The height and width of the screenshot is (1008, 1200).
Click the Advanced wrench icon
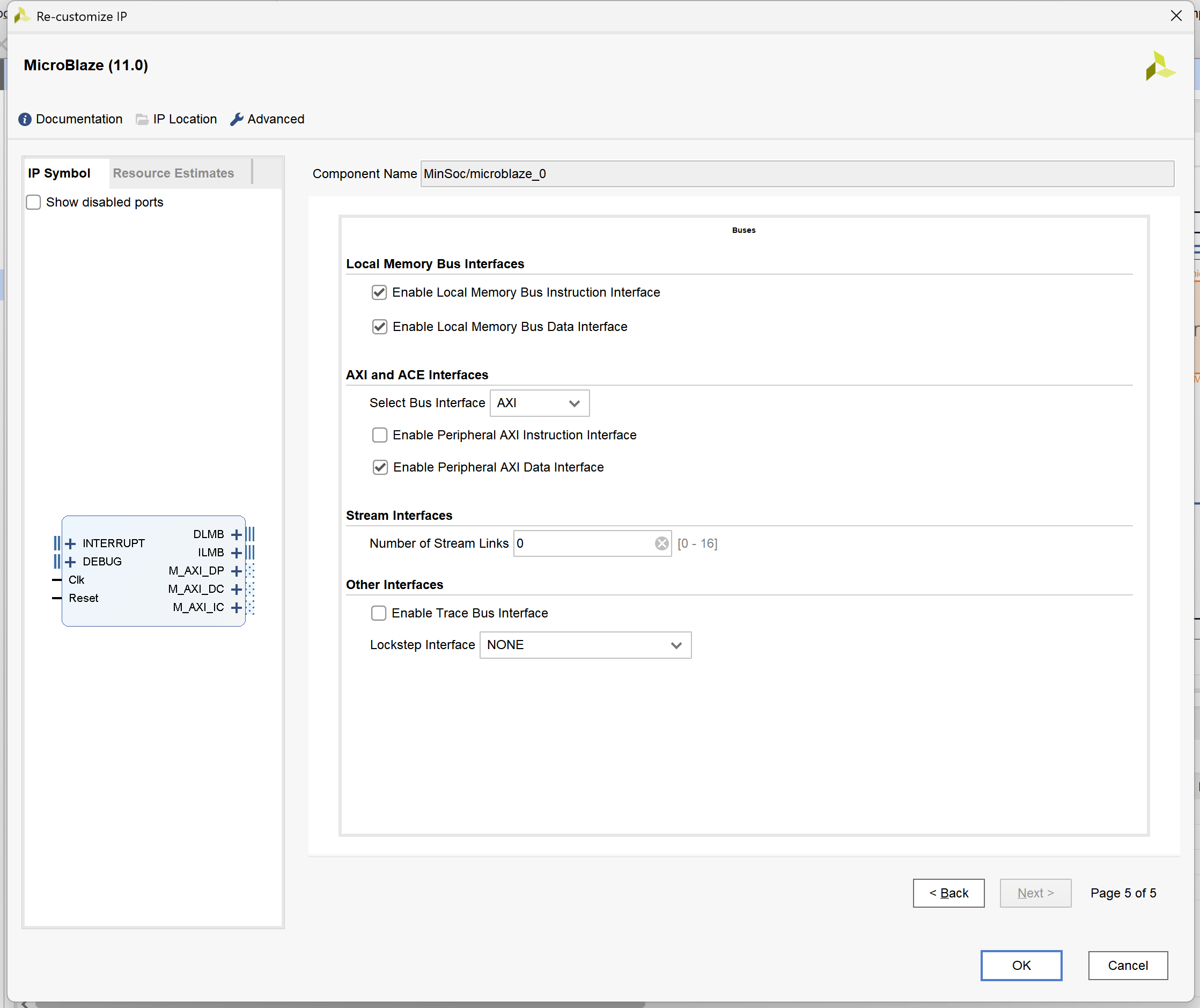pyautogui.click(x=237, y=120)
